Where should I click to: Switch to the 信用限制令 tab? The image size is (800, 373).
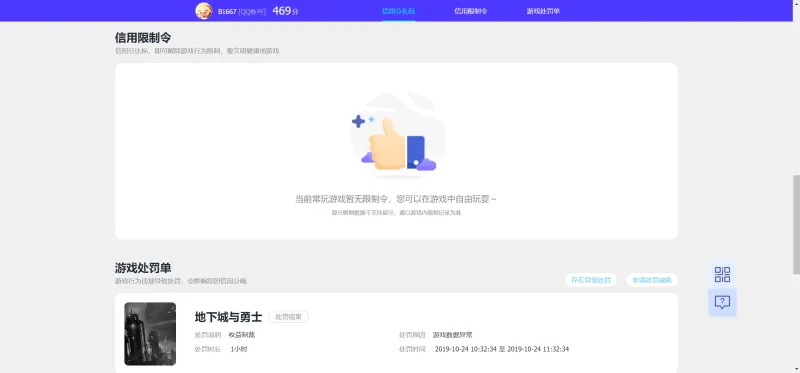coord(470,11)
